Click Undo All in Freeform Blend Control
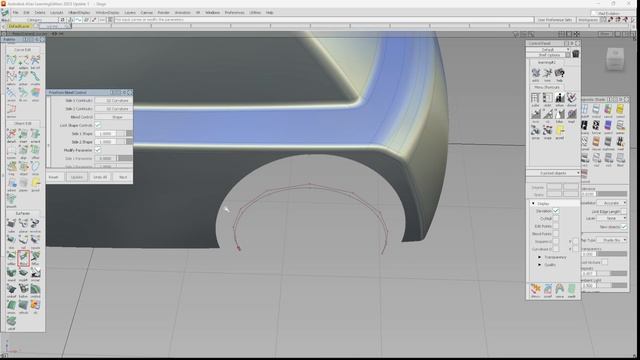This screenshot has width=640, height=360. tap(100, 177)
